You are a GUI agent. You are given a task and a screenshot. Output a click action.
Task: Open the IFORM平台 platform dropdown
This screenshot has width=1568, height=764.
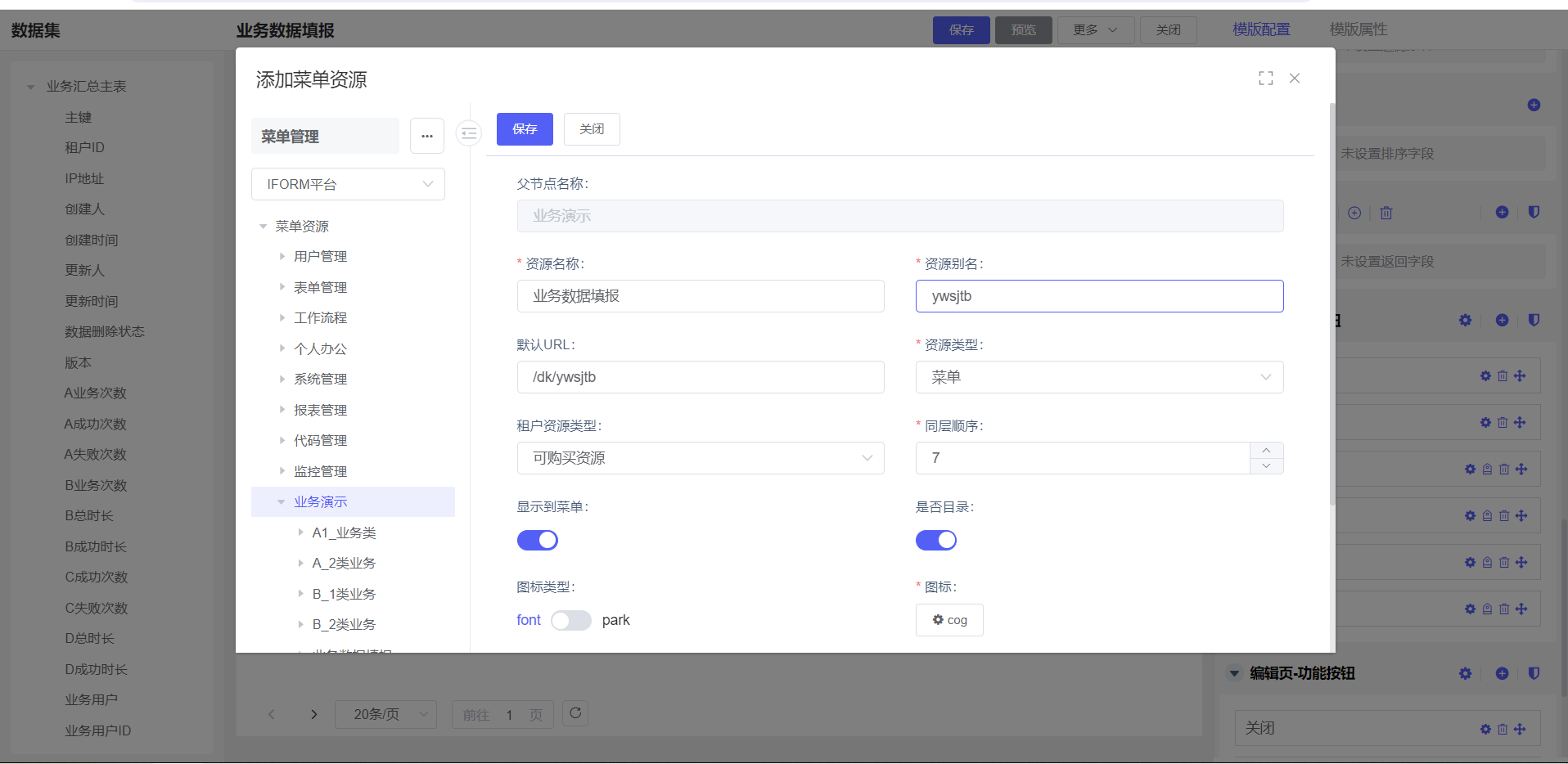(x=348, y=184)
